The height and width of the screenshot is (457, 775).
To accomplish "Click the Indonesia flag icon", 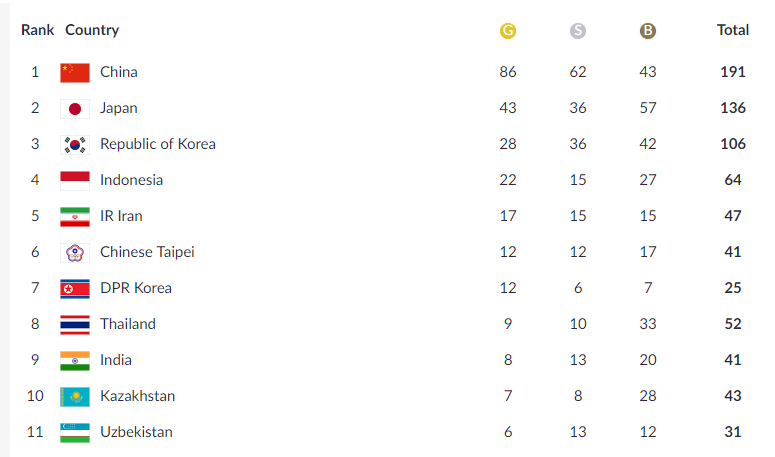I will (75, 181).
